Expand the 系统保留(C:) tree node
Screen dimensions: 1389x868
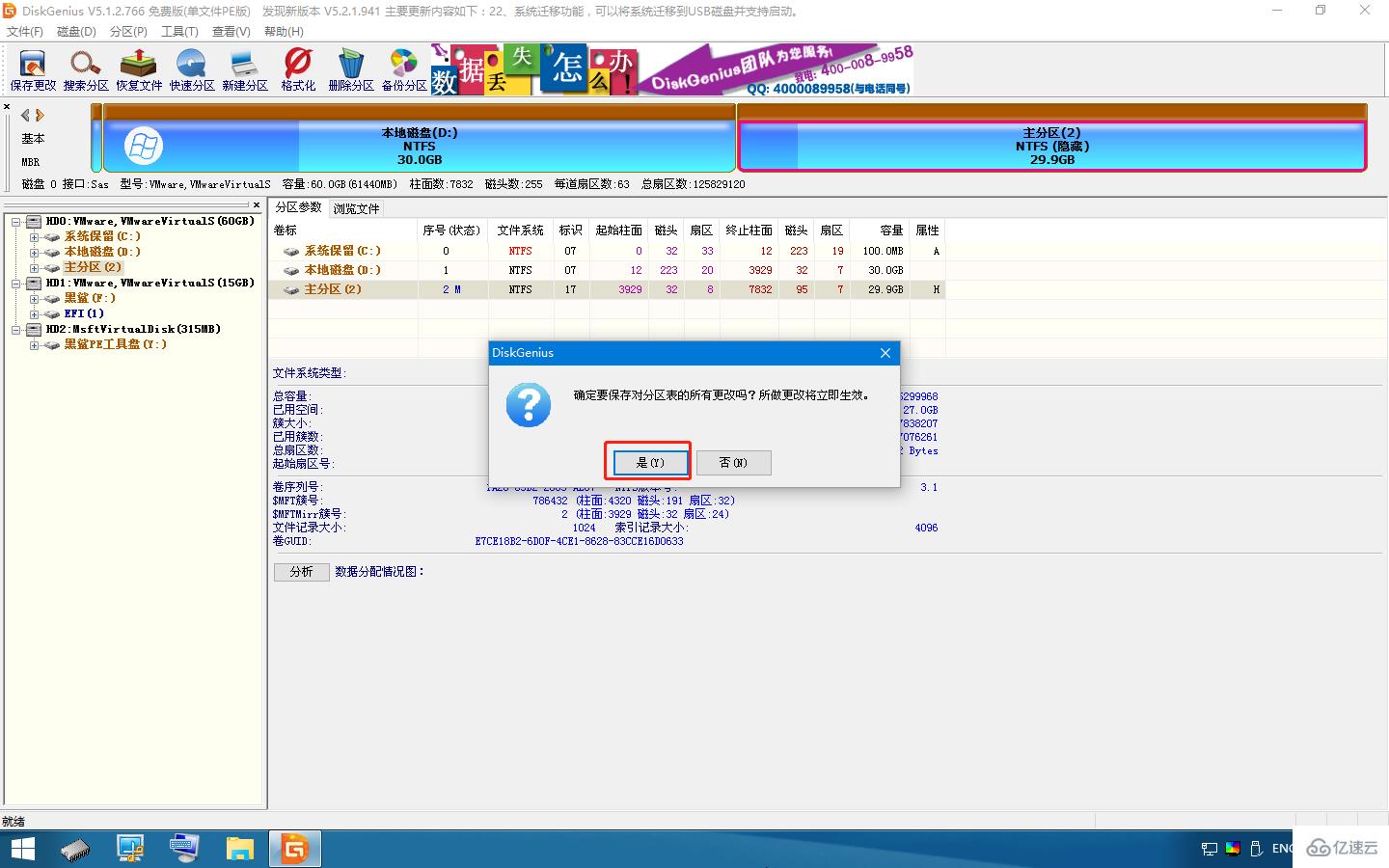tap(34, 237)
